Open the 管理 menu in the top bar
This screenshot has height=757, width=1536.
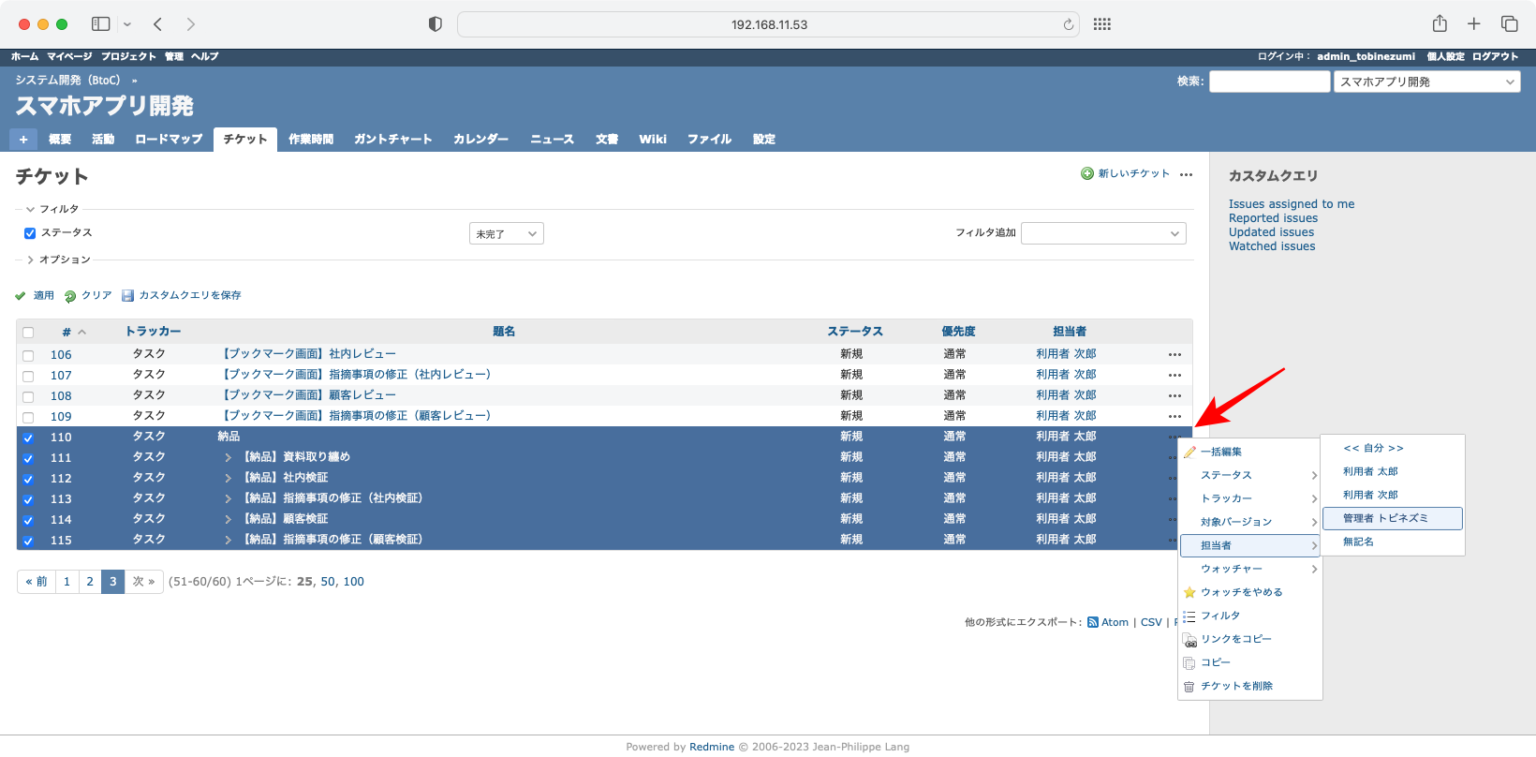(173, 56)
